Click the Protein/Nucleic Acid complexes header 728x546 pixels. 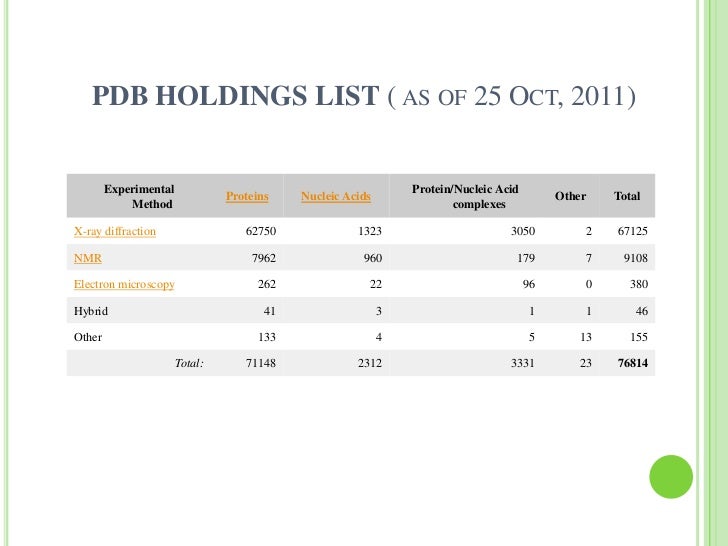pyautogui.click(x=465, y=196)
